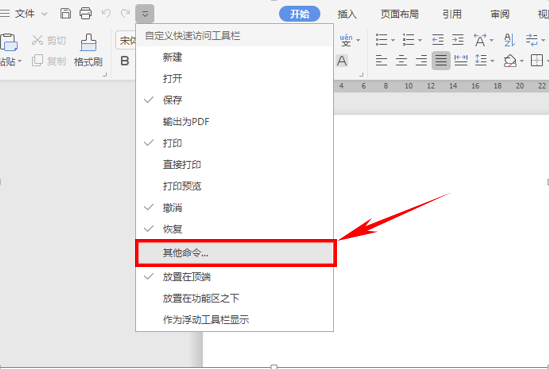
Task: Click the Undo arrow icon
Action: (x=106, y=14)
